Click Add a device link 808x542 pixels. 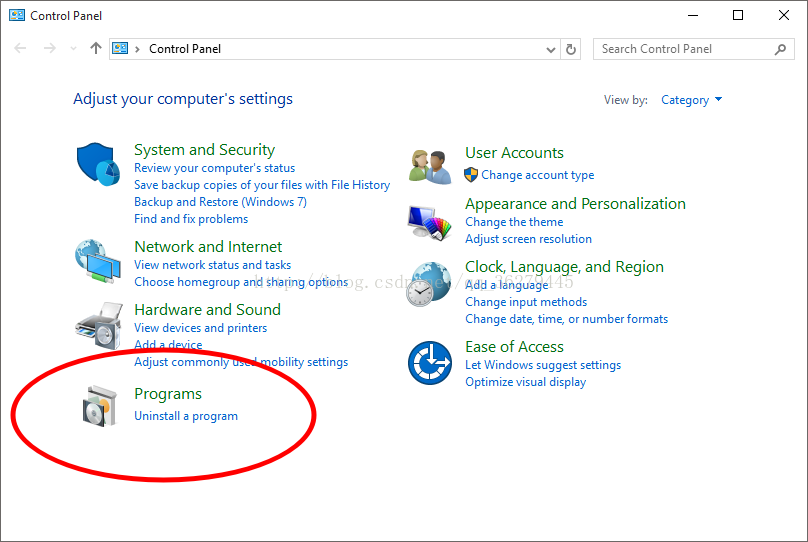point(168,345)
